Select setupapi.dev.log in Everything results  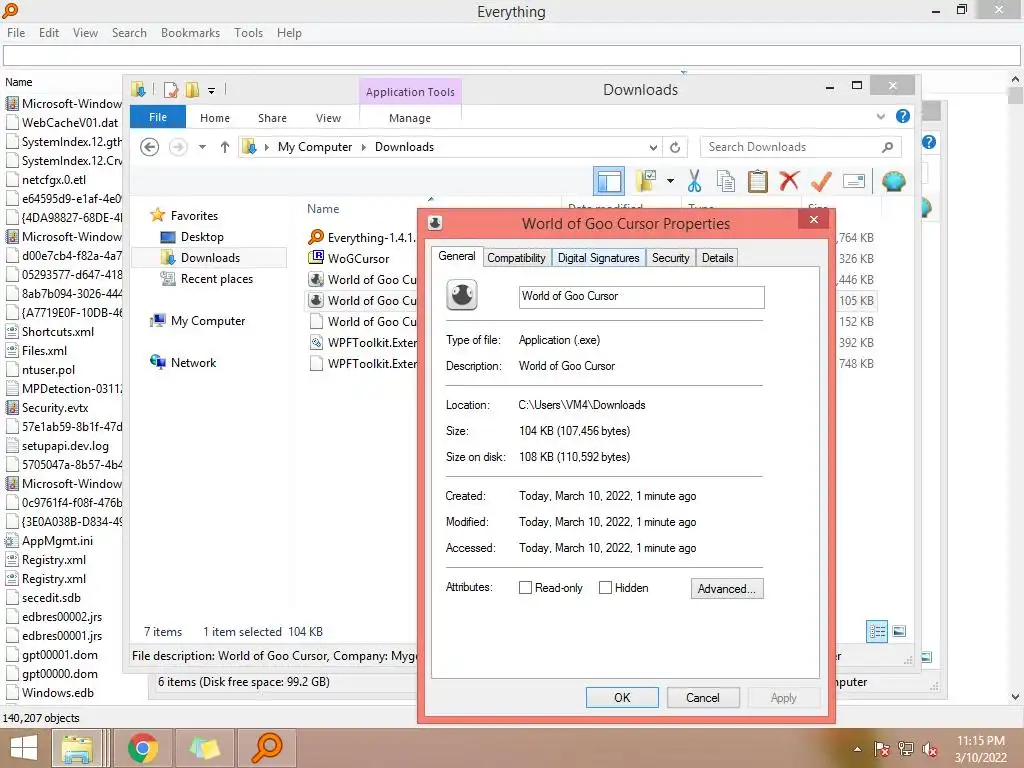coord(65,446)
